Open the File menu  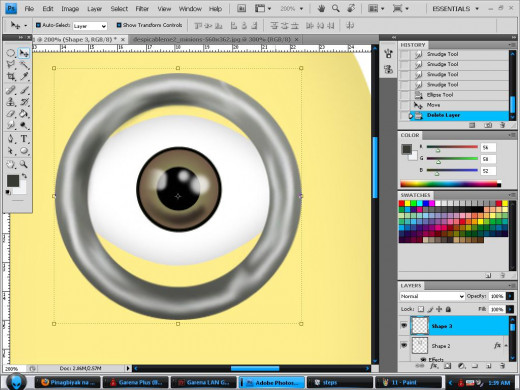point(29,9)
